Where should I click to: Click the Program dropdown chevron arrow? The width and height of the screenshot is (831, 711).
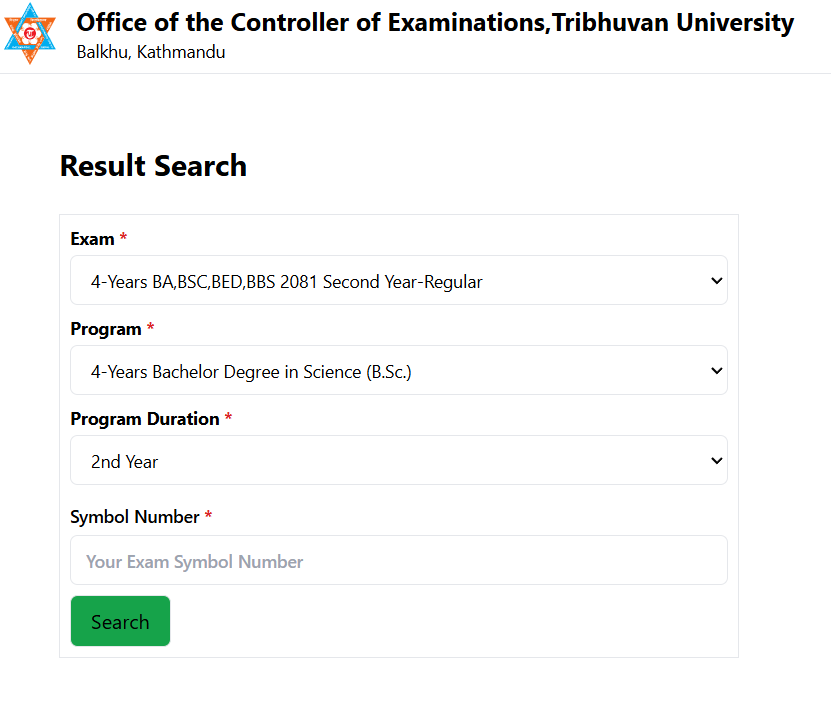pyautogui.click(x=716, y=371)
